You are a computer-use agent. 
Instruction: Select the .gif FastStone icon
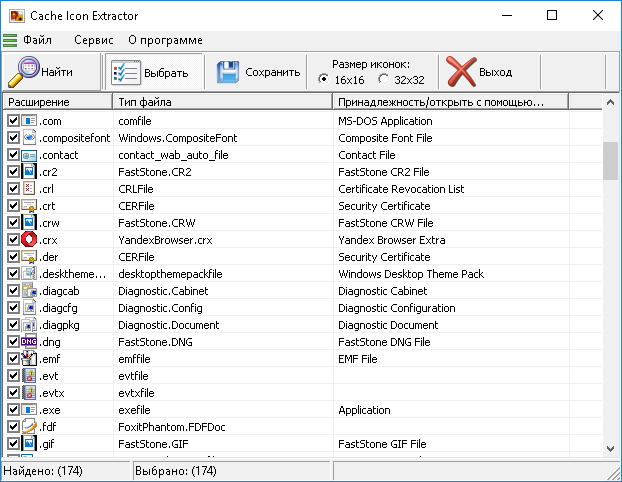click(x=29, y=444)
